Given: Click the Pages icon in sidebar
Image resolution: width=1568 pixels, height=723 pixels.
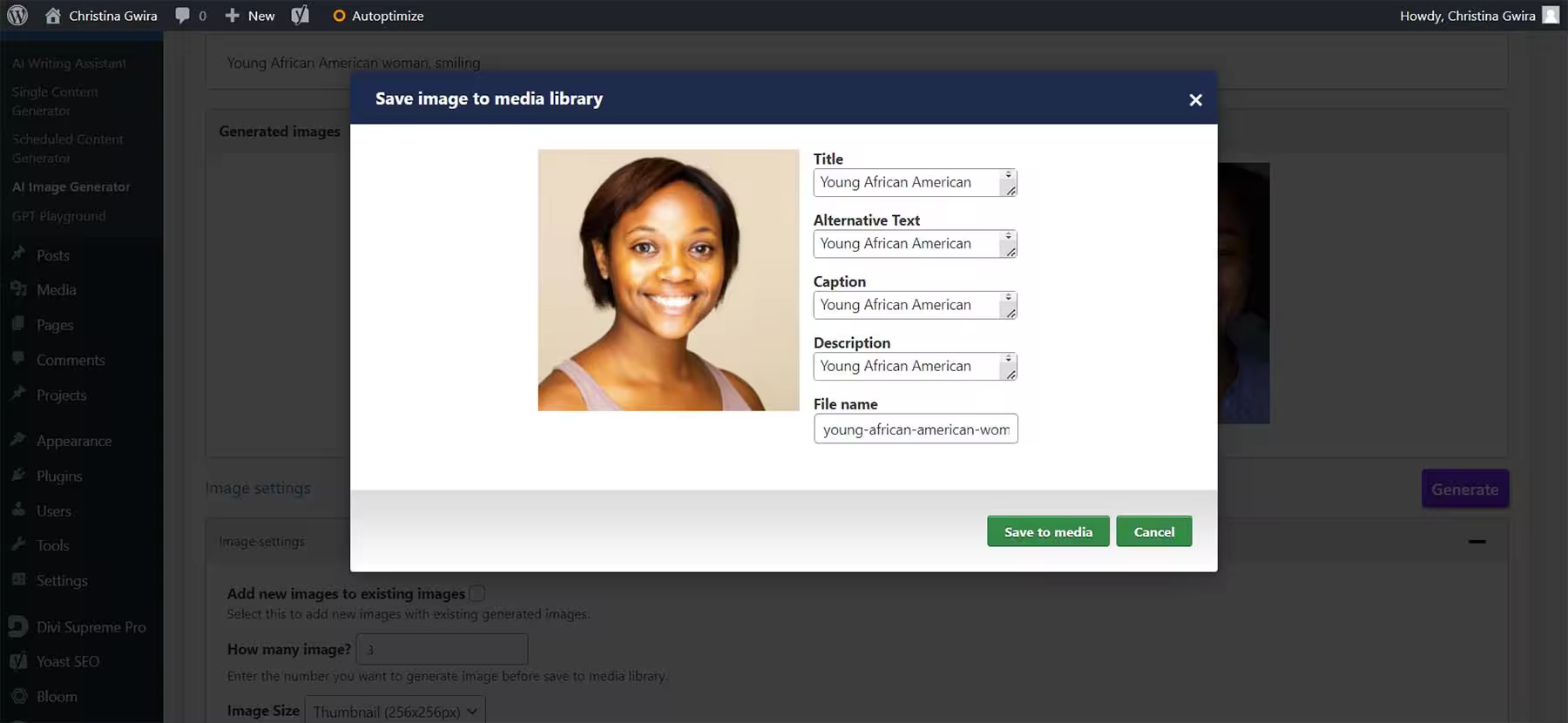Looking at the screenshot, I should pyautogui.click(x=18, y=324).
